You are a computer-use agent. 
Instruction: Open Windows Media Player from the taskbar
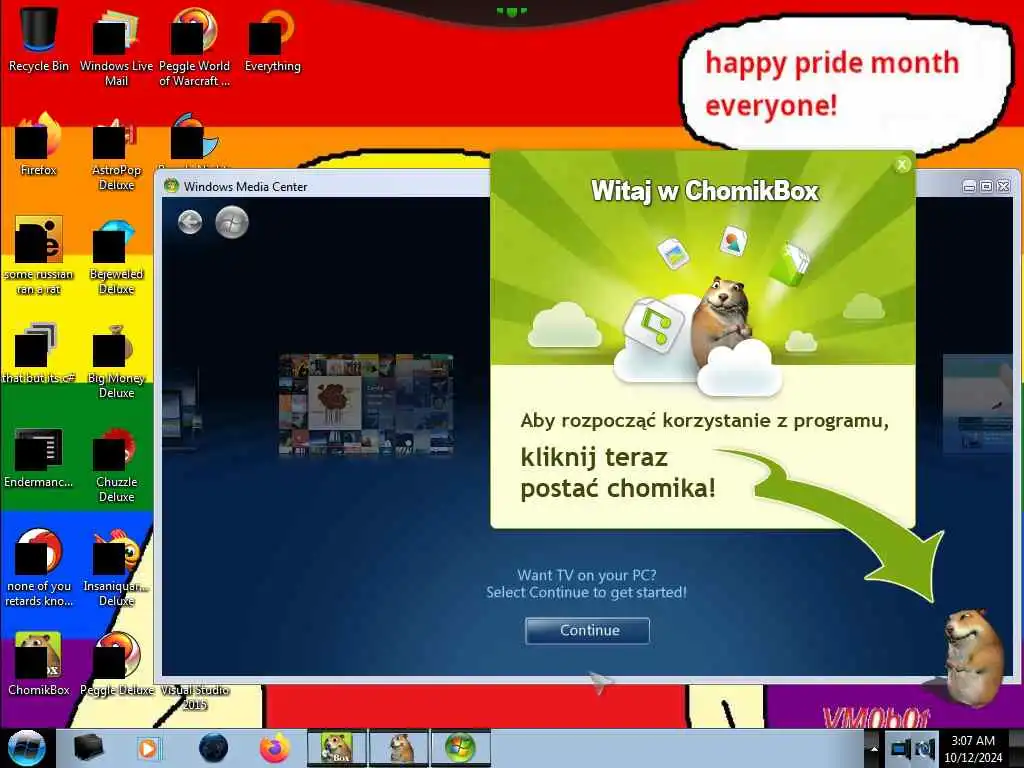(x=148, y=748)
